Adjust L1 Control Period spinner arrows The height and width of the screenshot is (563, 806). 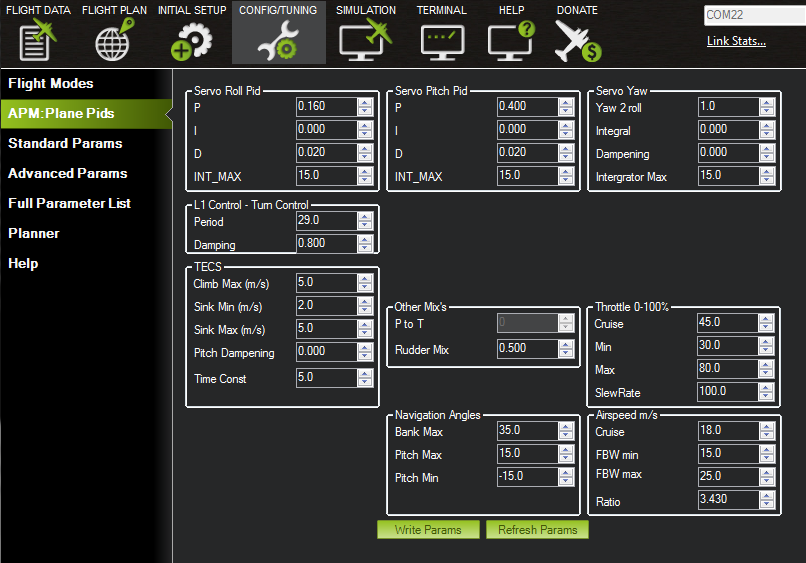tap(365, 220)
